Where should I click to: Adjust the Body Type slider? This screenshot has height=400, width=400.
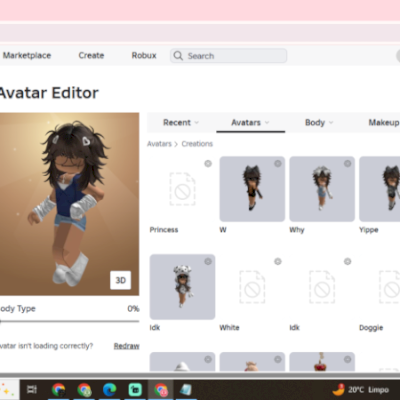point(69,321)
